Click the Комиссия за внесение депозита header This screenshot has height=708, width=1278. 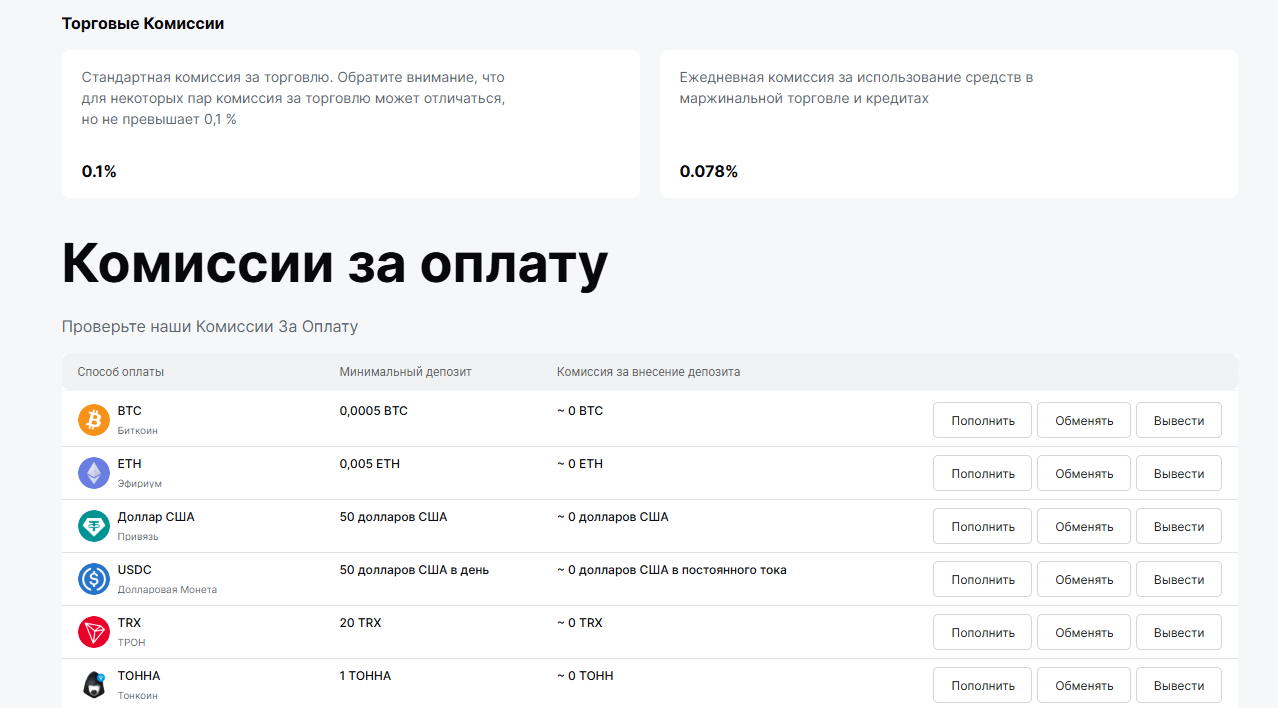point(648,372)
